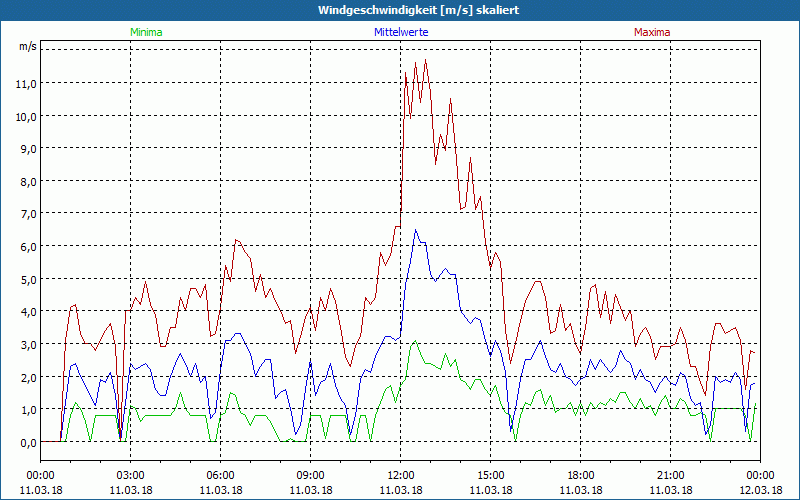Click the red Maxima legend label
Image resolution: width=800 pixels, height=500 pixels.
click(x=652, y=32)
